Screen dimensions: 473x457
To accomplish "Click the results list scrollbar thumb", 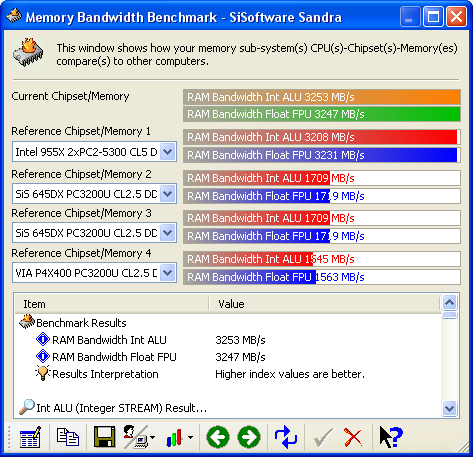I will 450,315.
